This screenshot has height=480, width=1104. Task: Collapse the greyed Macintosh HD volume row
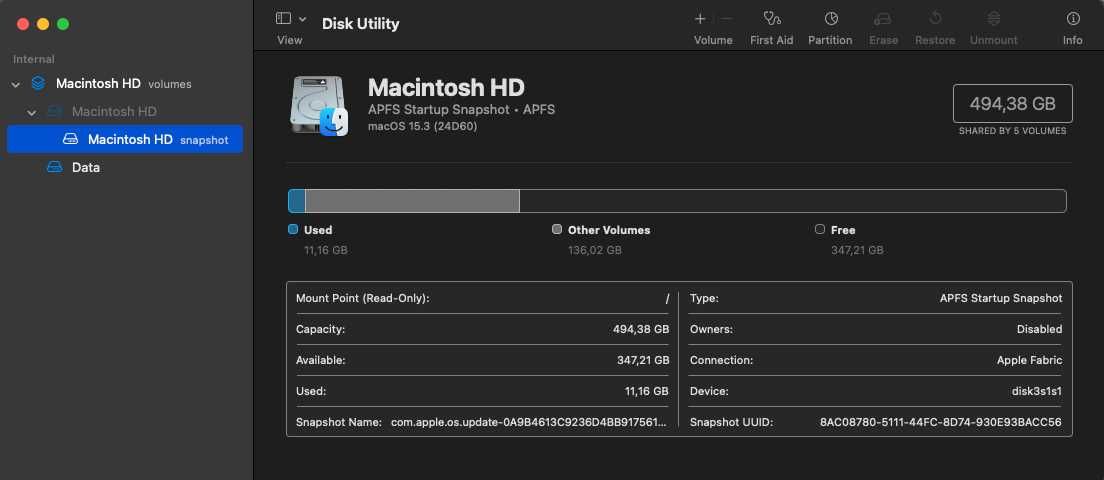32,112
